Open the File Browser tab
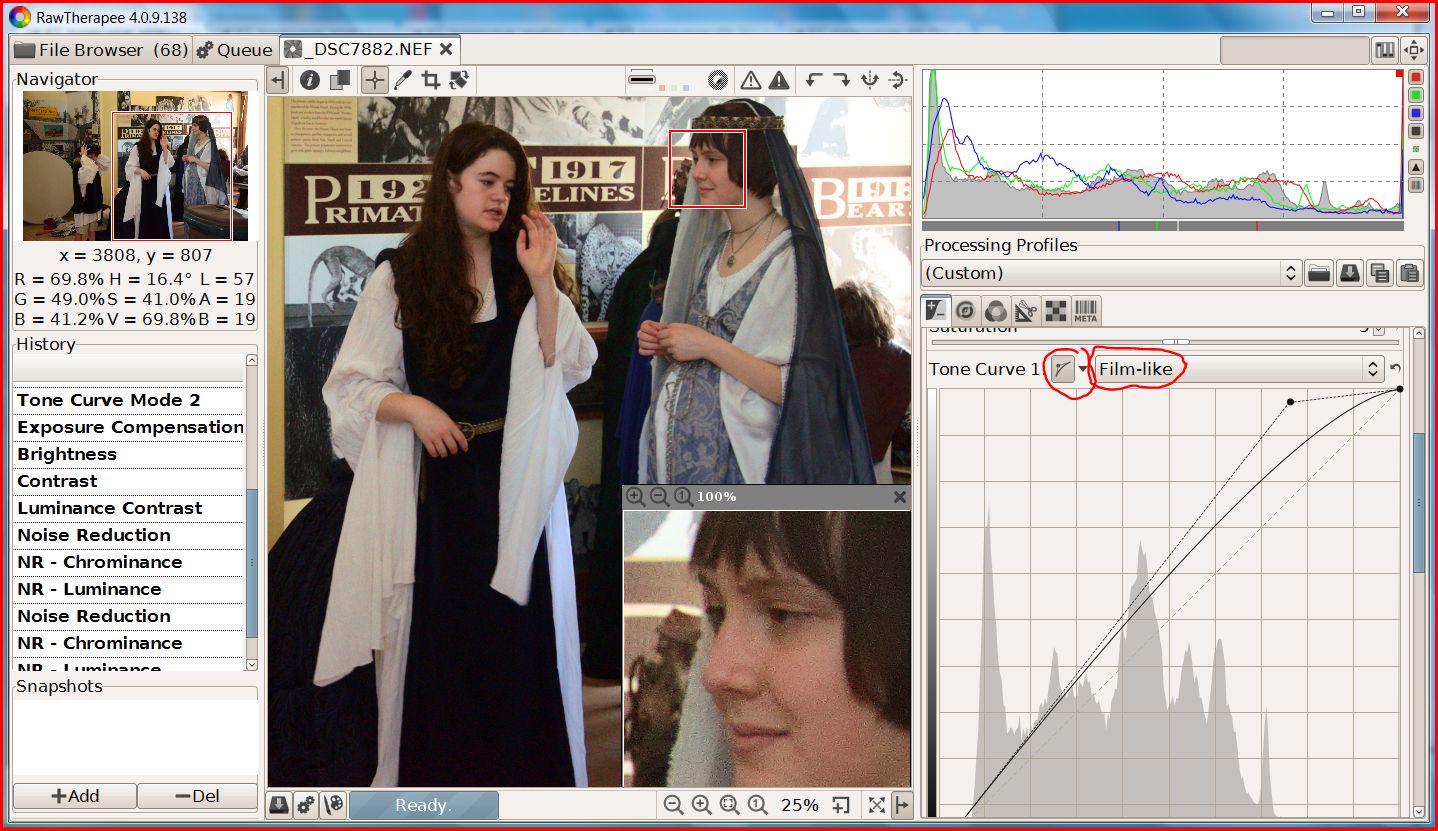Image resolution: width=1438 pixels, height=831 pixels. coord(100,49)
